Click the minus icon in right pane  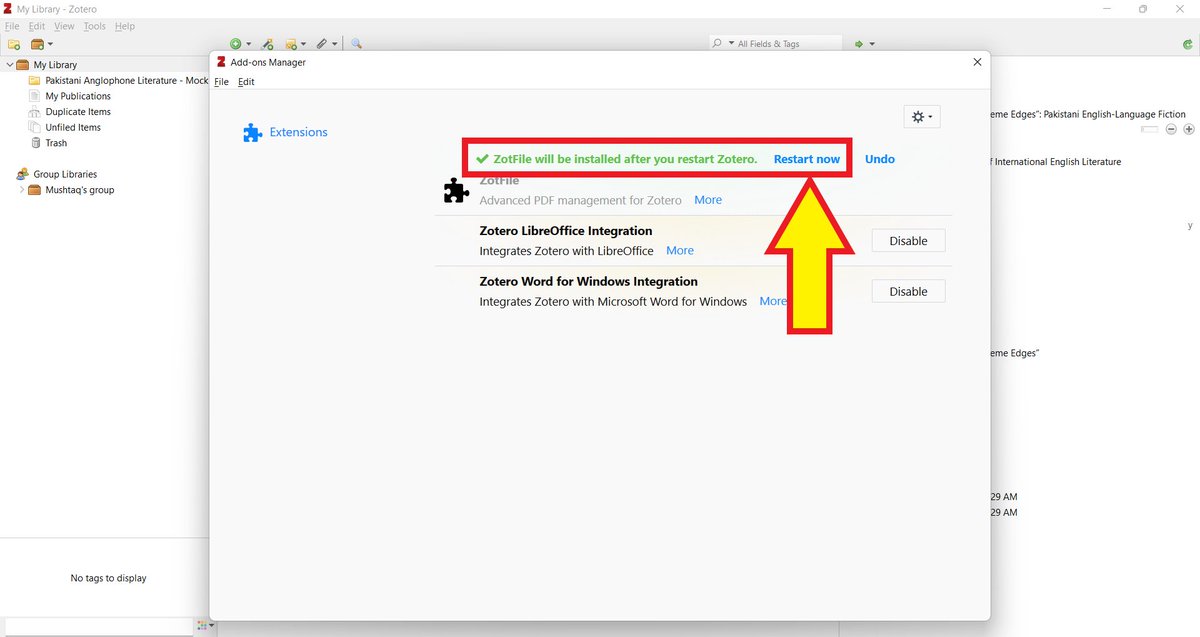[x=1170, y=129]
